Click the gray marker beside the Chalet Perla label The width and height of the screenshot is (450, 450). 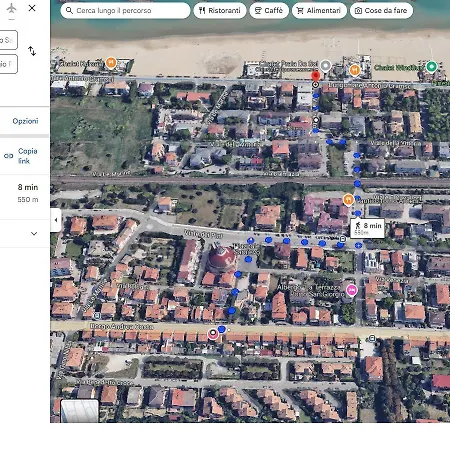[x=326, y=66]
